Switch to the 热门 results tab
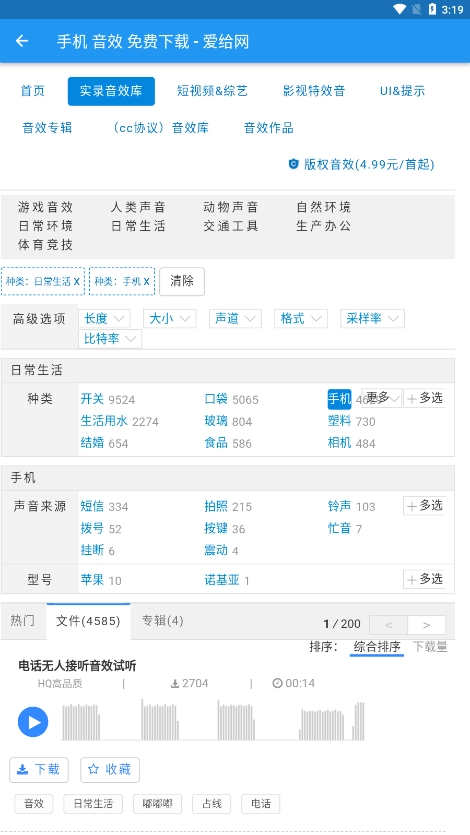 coord(23,621)
